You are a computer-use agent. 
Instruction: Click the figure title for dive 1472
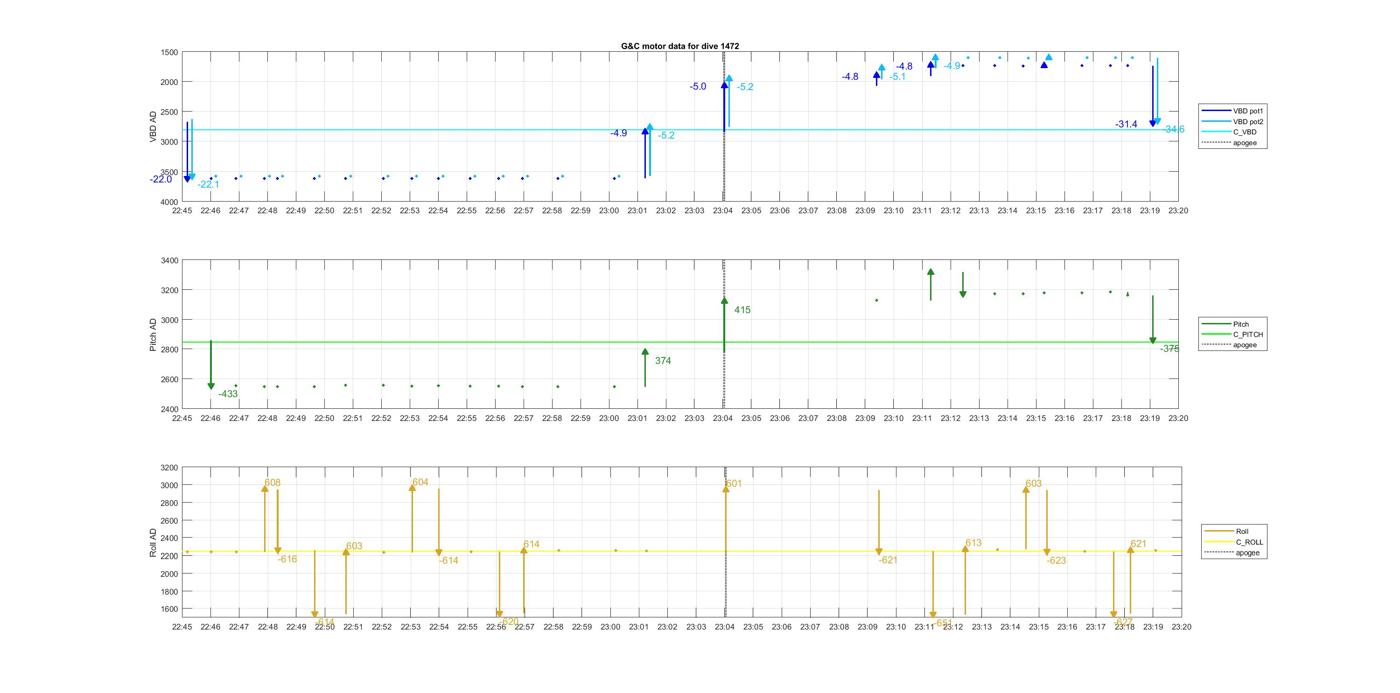pyautogui.click(x=680, y=46)
